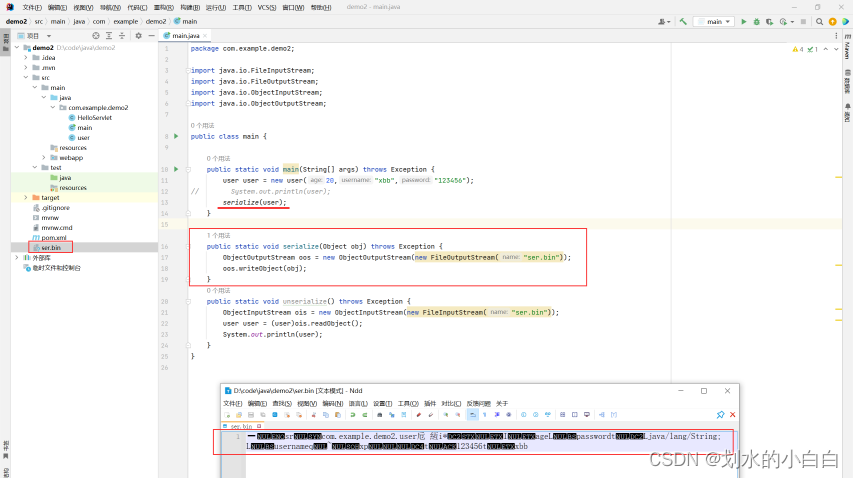Hide the Project panel with the minus icon
Image resolution: width=853 pixels, height=478 pixels.
(151, 36)
